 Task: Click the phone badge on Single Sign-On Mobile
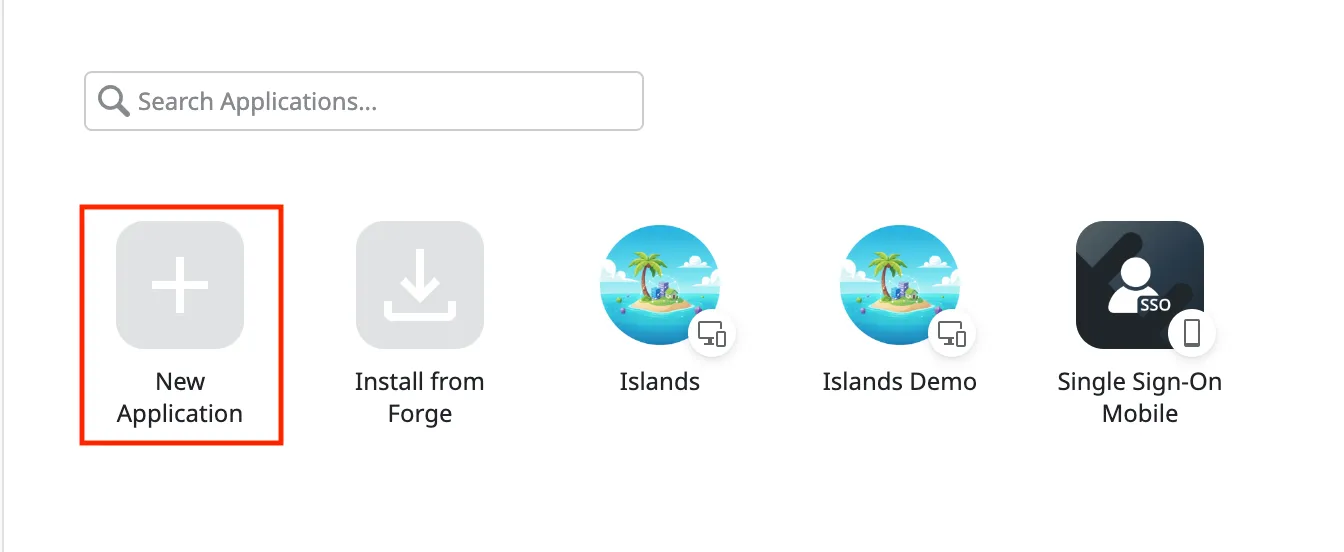(x=1192, y=334)
